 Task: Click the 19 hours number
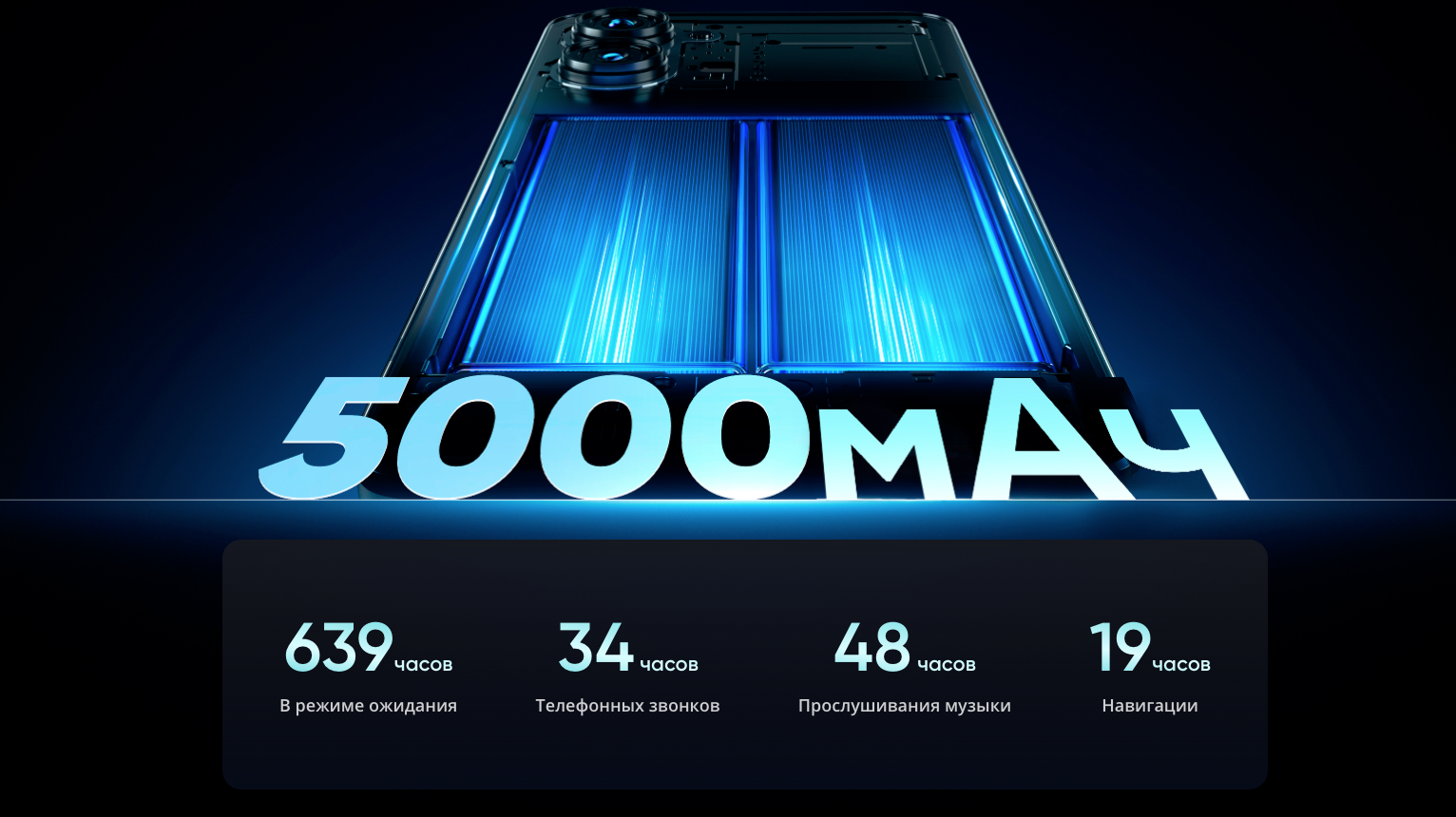point(1120,648)
